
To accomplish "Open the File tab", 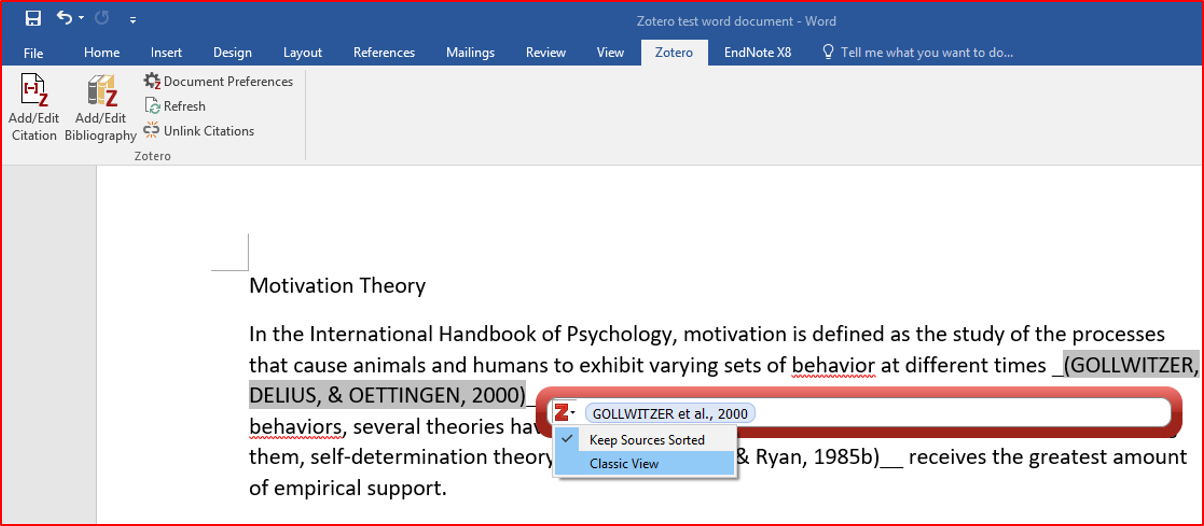I will (x=33, y=52).
